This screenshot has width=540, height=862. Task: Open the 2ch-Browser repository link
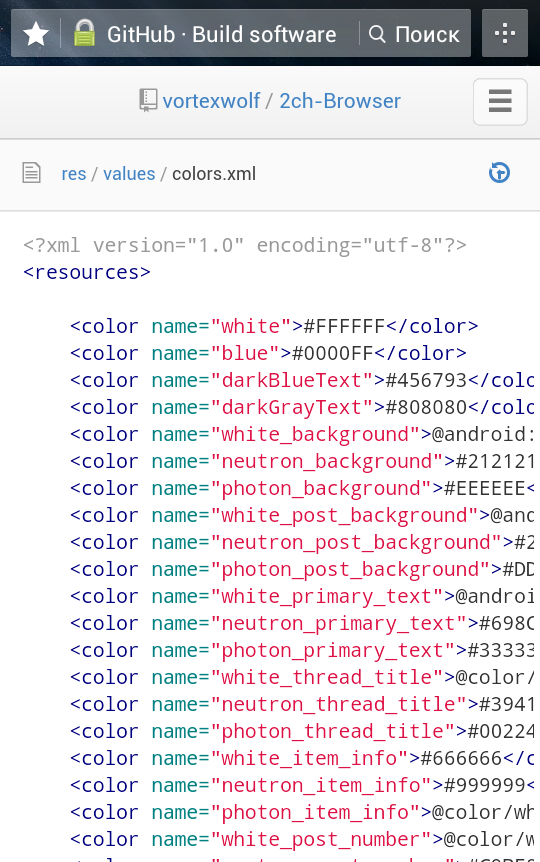[340, 101]
